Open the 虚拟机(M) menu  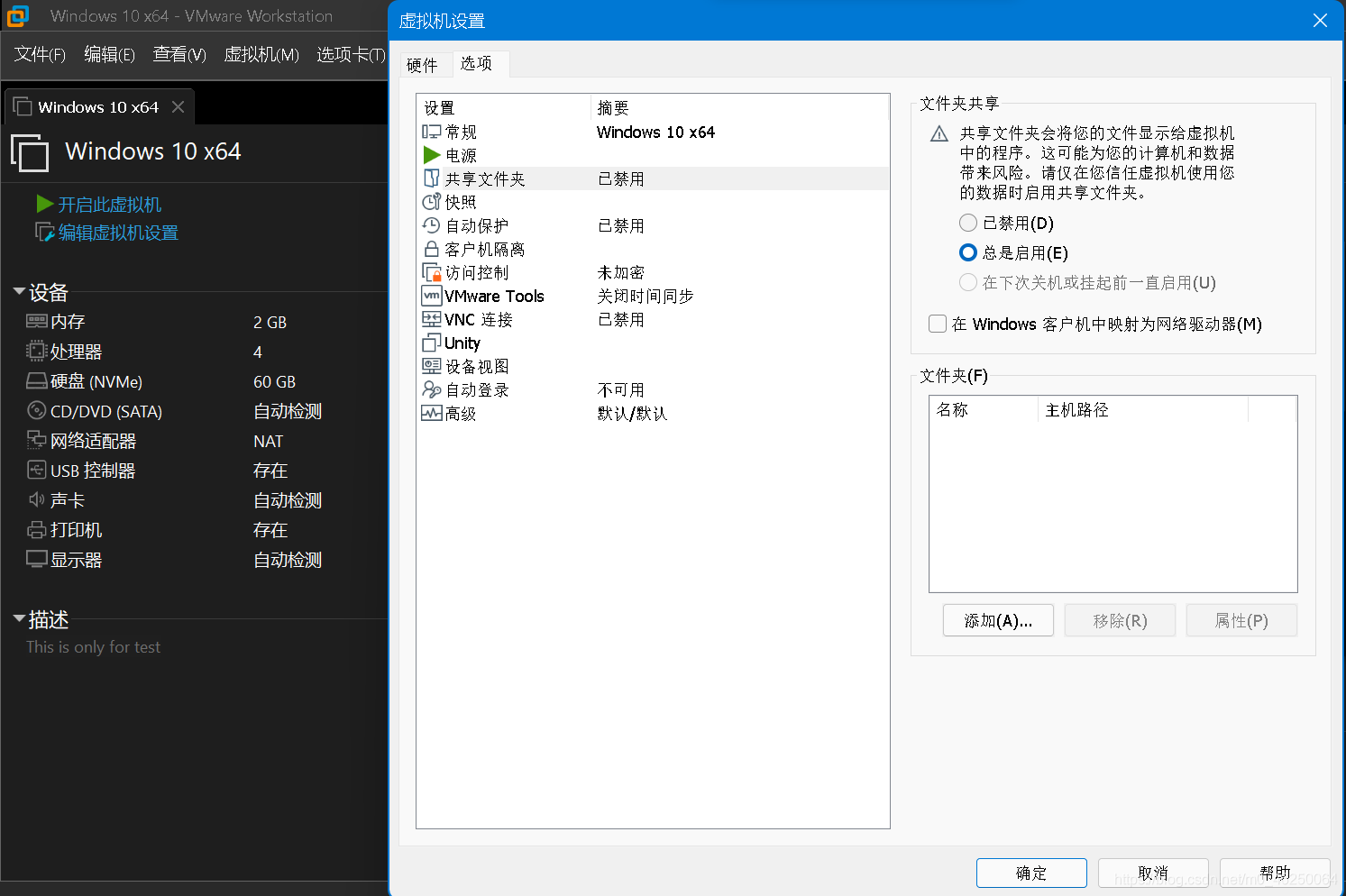click(x=261, y=54)
